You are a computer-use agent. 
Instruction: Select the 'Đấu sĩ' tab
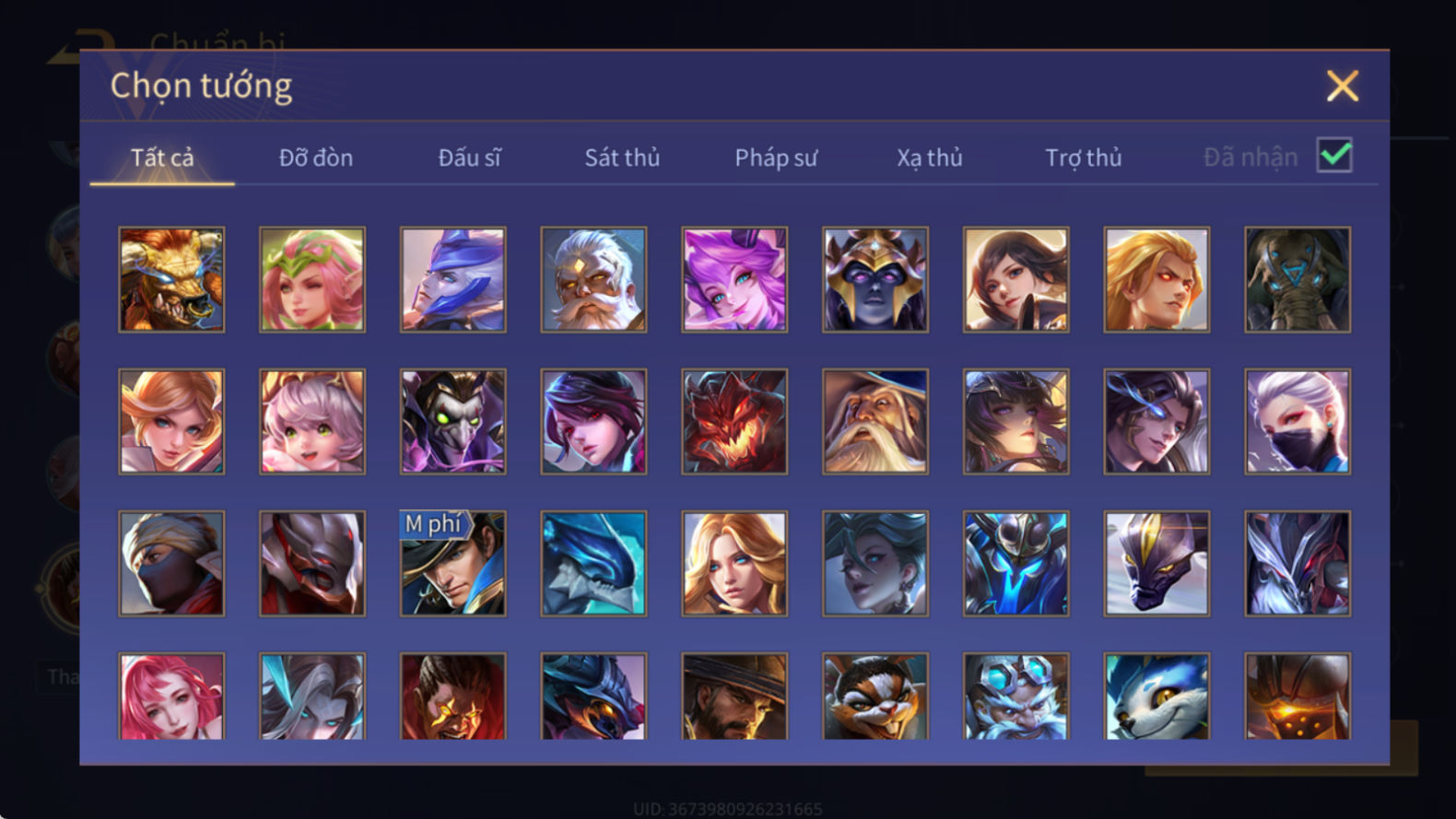pos(469,158)
